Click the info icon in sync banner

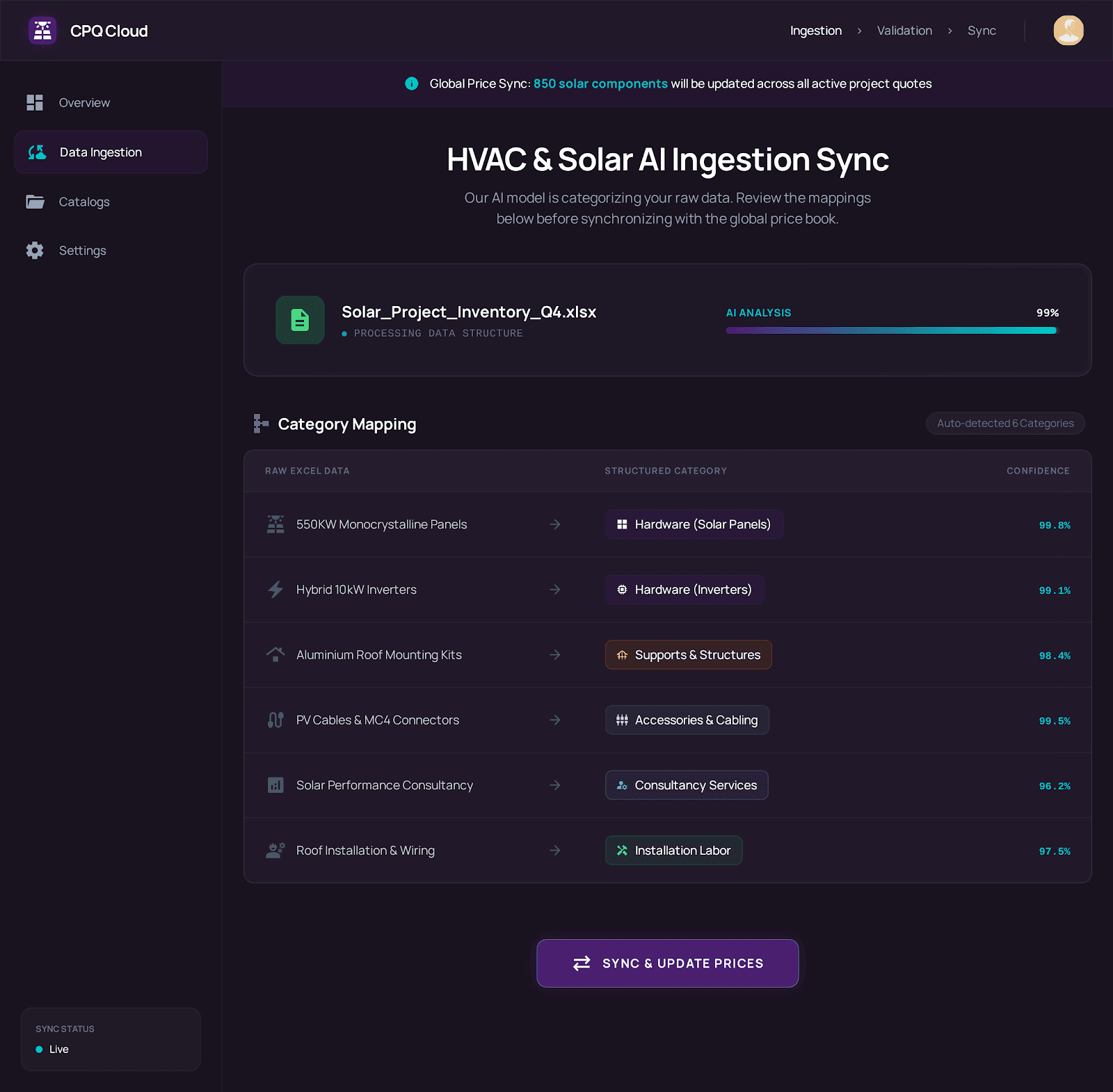click(412, 83)
